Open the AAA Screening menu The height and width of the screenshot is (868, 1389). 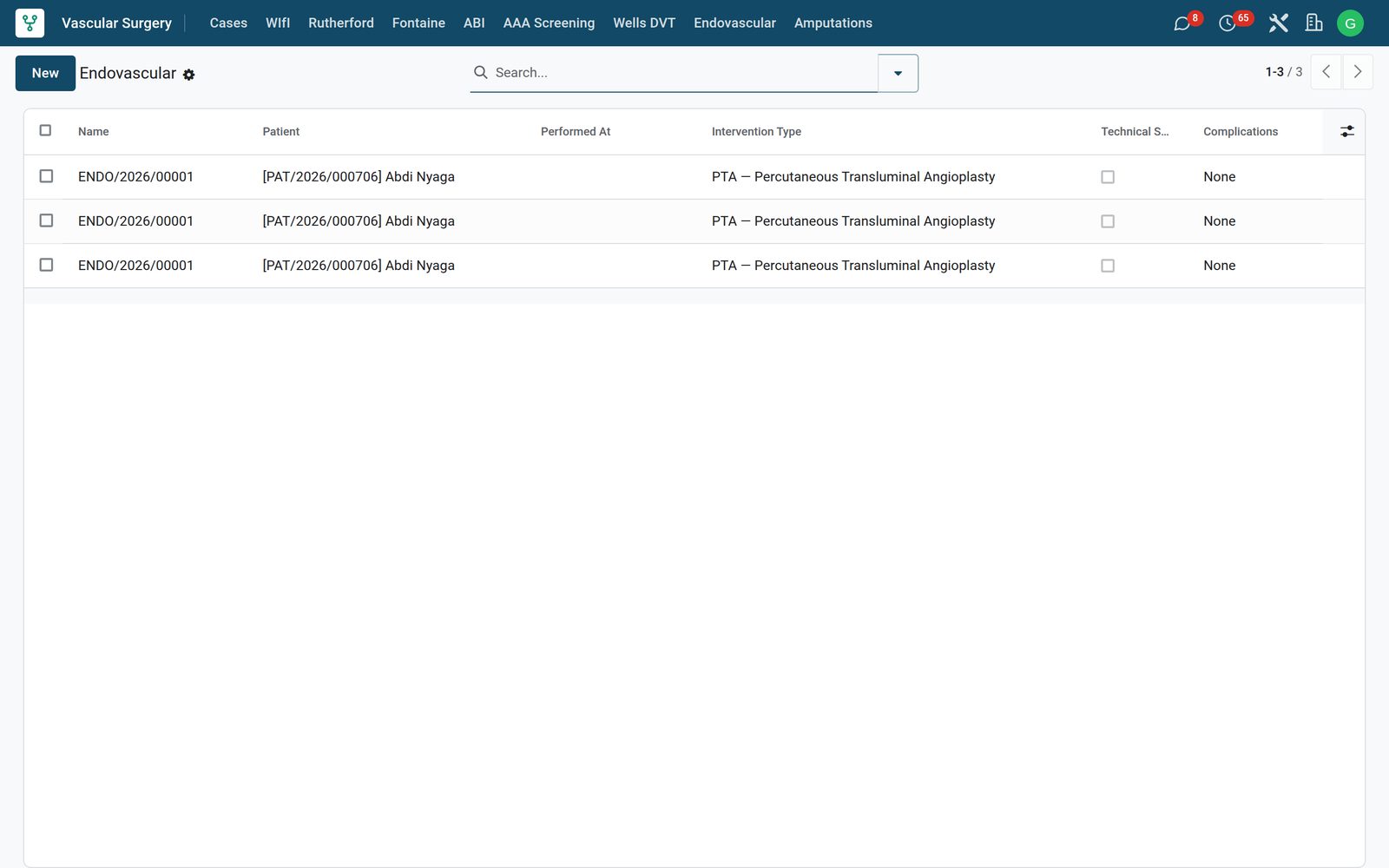(549, 23)
